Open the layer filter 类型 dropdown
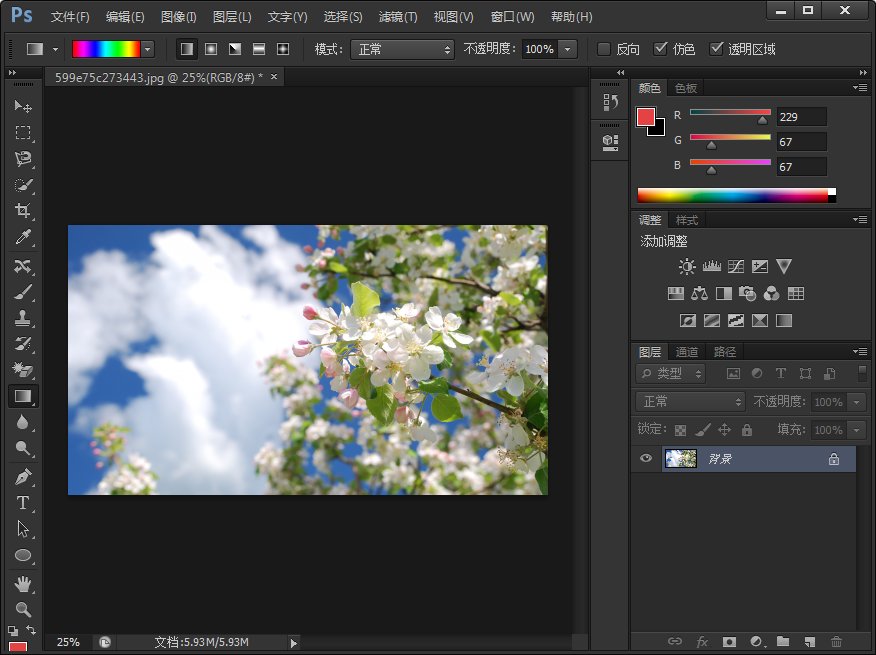This screenshot has height=655, width=876. 668,373
